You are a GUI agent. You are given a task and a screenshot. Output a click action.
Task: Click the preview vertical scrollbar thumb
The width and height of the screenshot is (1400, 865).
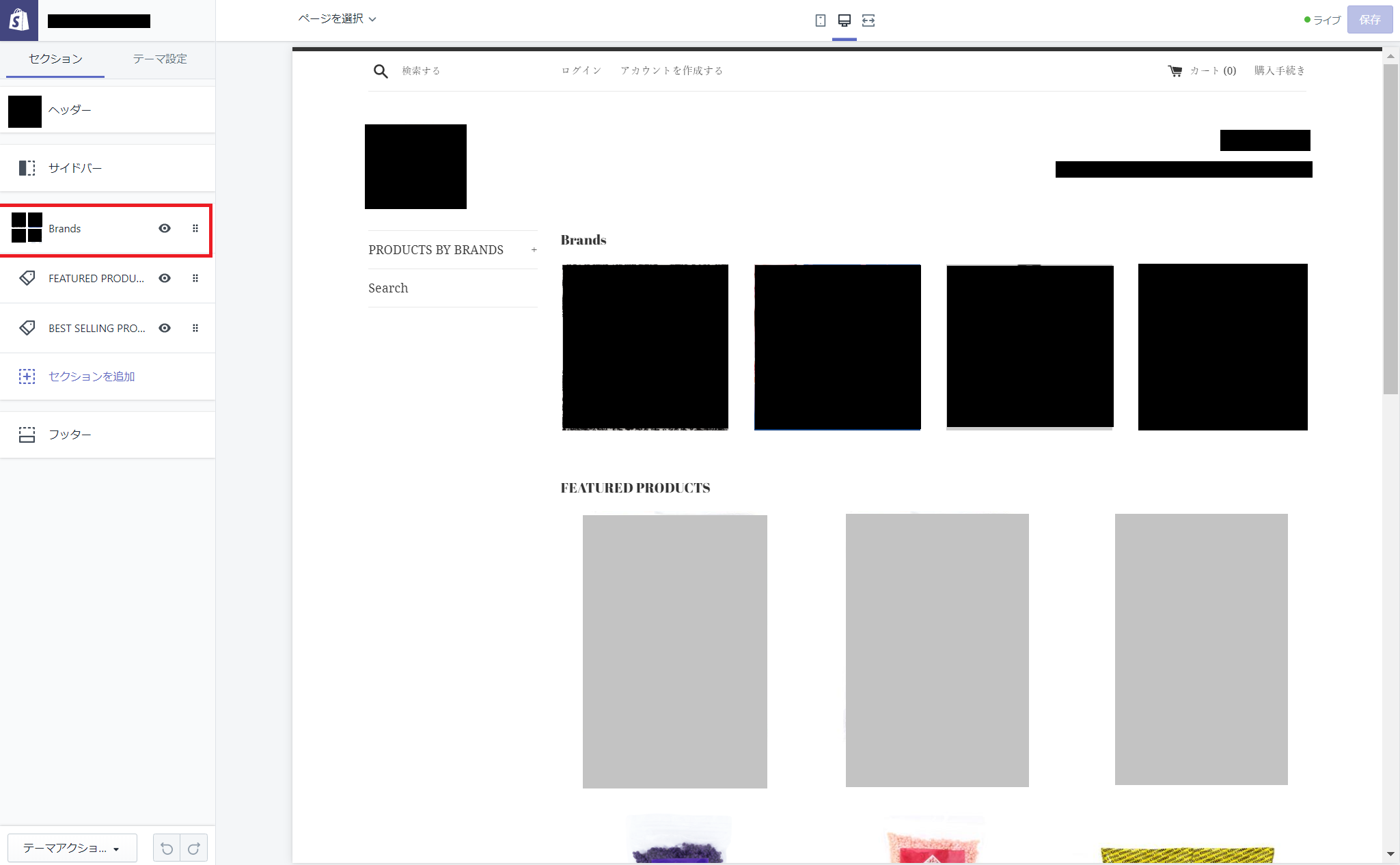pyautogui.click(x=1390, y=229)
